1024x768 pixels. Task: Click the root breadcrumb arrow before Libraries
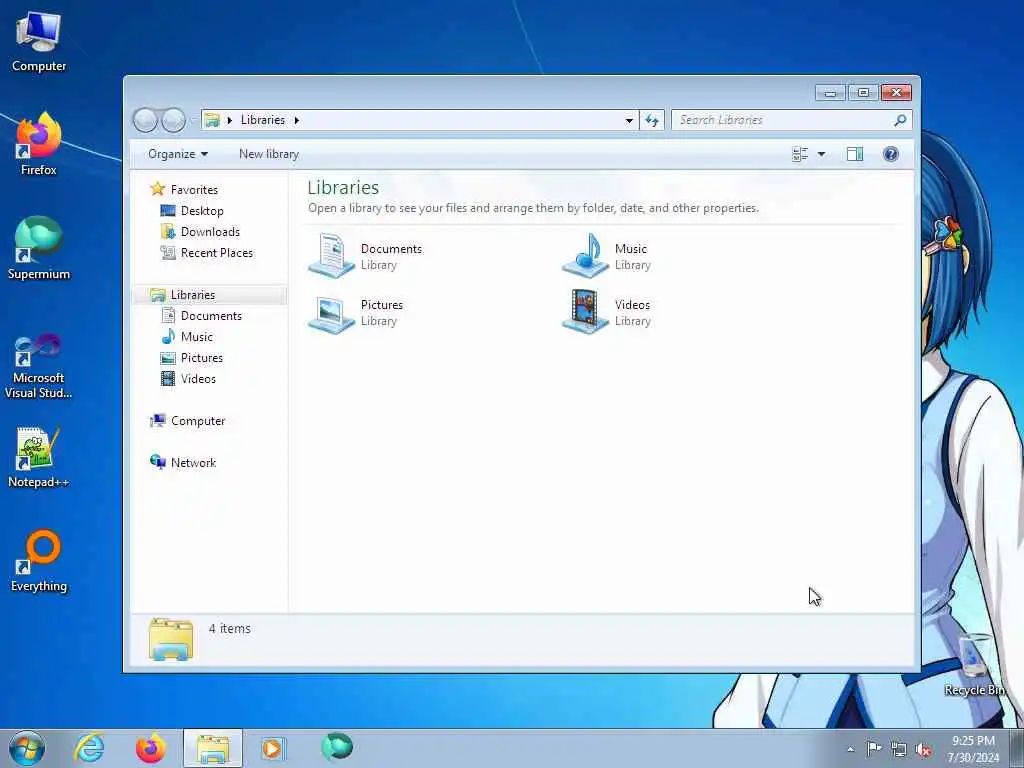point(230,120)
